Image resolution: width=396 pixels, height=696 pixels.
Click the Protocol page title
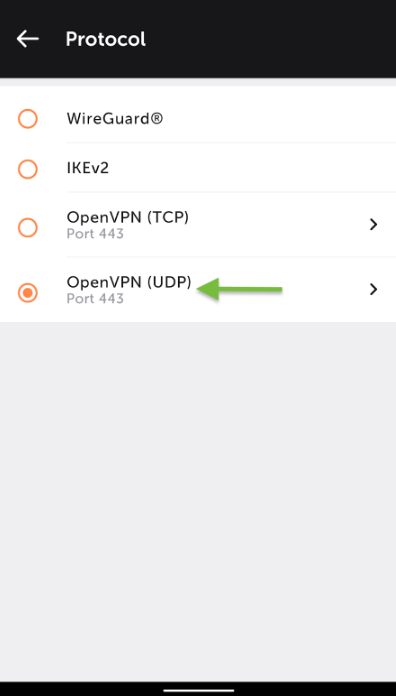[106, 39]
